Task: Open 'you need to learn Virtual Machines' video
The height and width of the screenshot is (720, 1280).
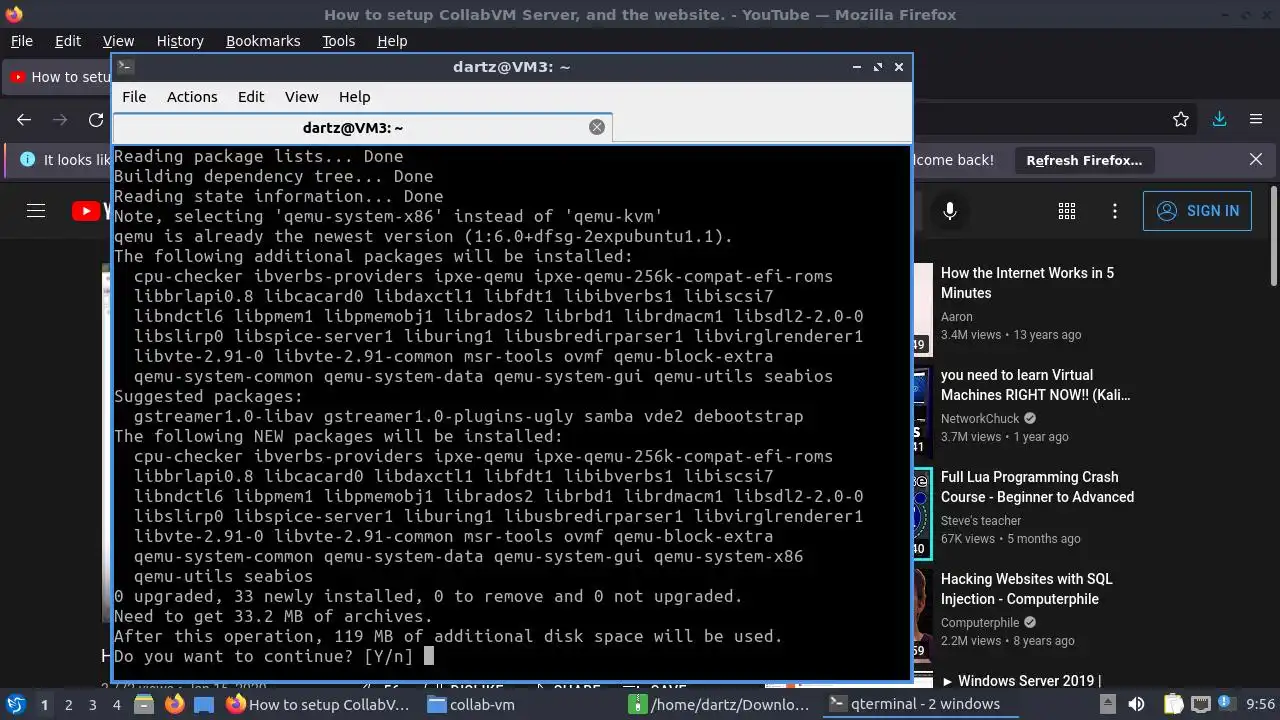Action: tap(1035, 385)
